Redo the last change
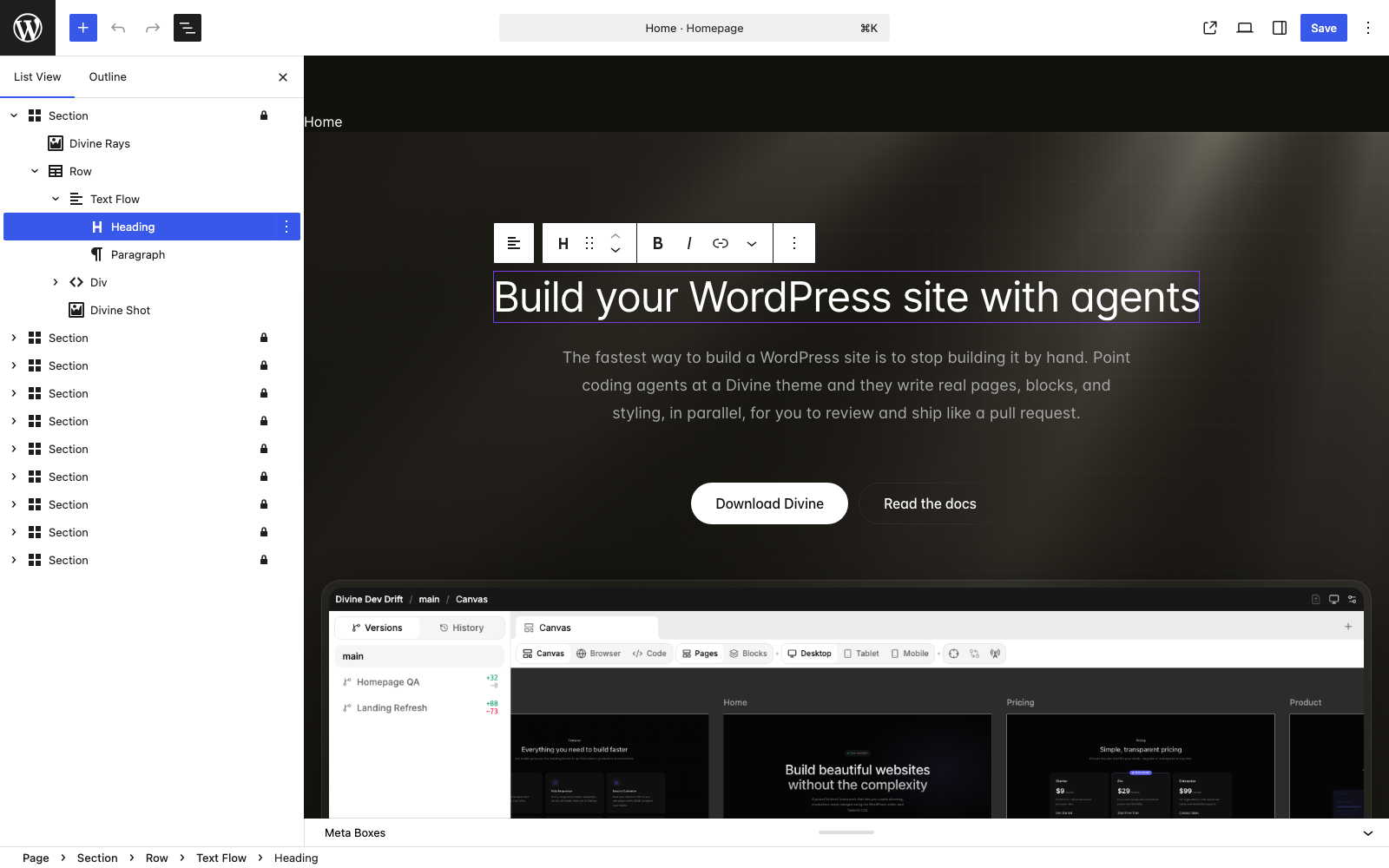Image resolution: width=1389 pixels, height=868 pixels. tap(153, 28)
